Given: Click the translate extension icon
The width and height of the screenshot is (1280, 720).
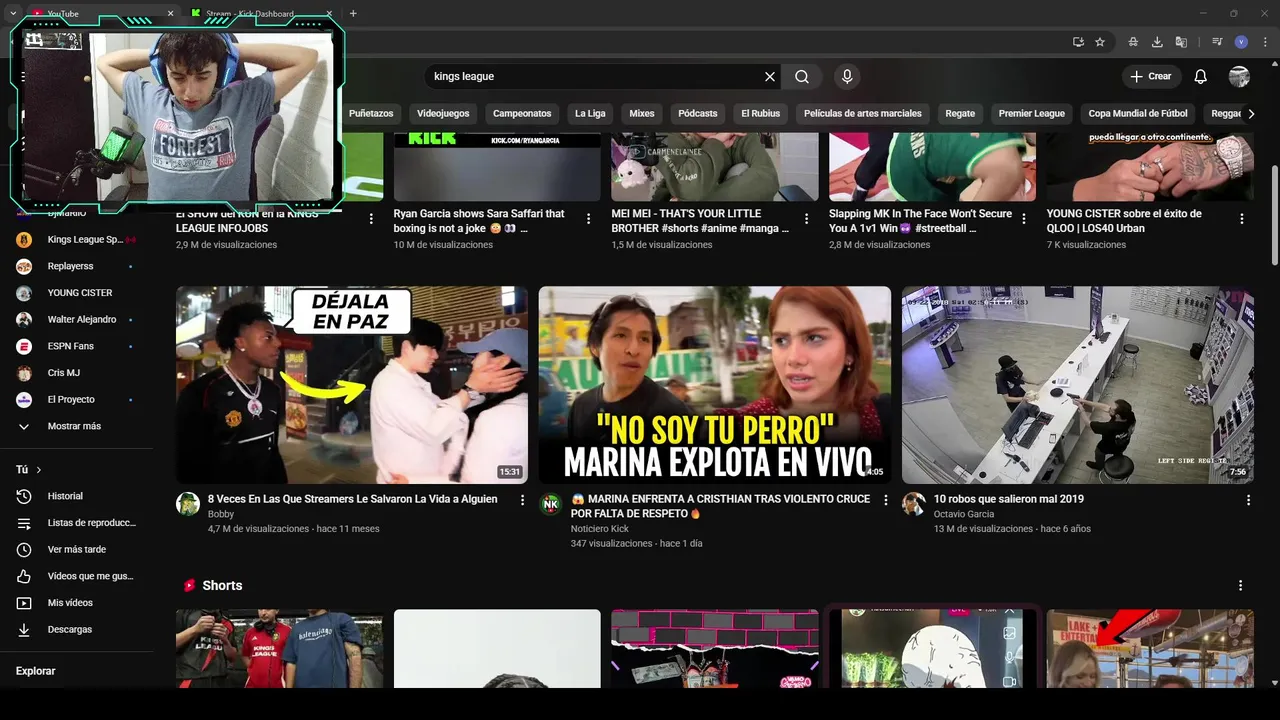Looking at the screenshot, I should (x=1181, y=42).
